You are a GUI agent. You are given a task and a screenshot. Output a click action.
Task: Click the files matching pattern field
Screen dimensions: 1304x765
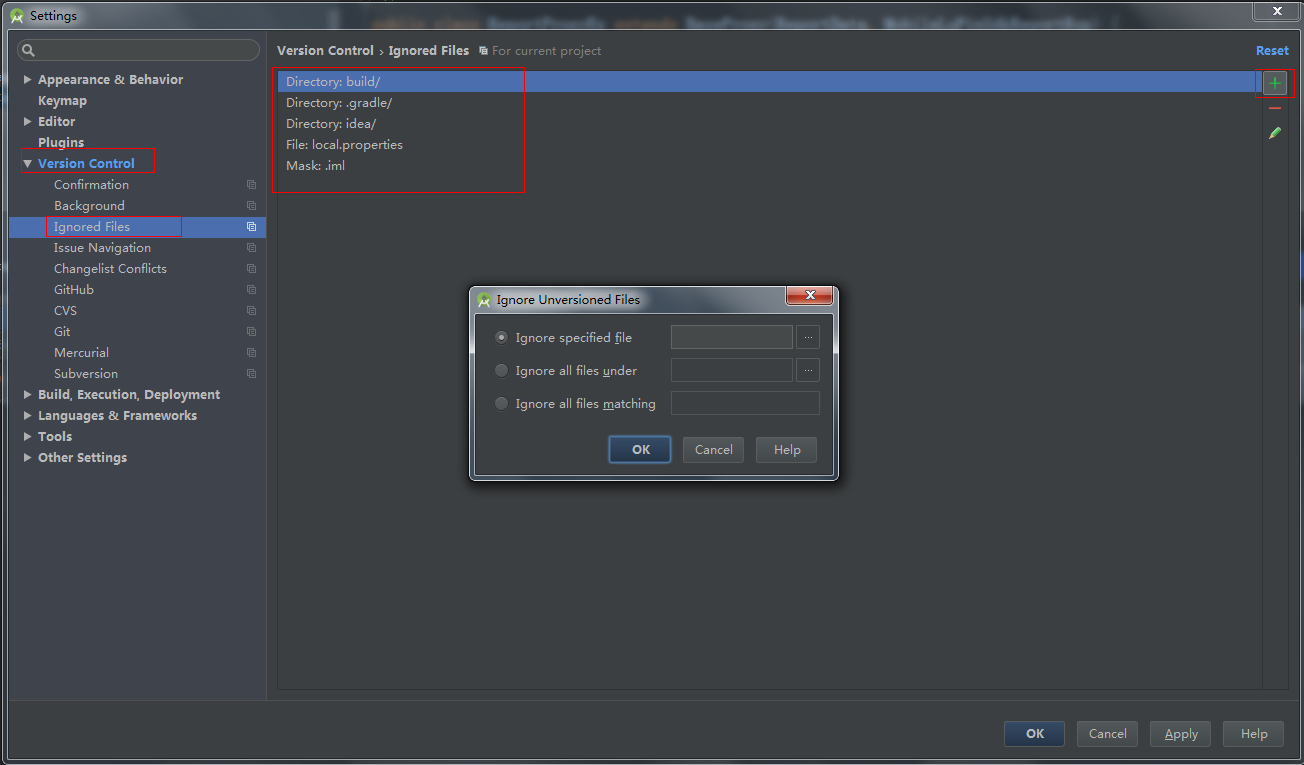[745, 404]
